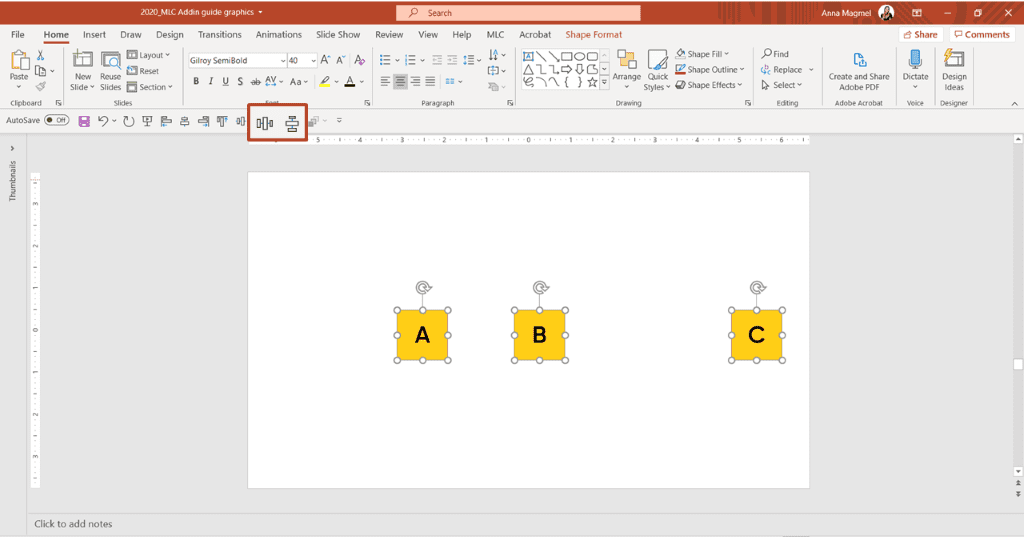Open font size dropdown
Image resolution: width=1024 pixels, height=537 pixels.
point(313,61)
